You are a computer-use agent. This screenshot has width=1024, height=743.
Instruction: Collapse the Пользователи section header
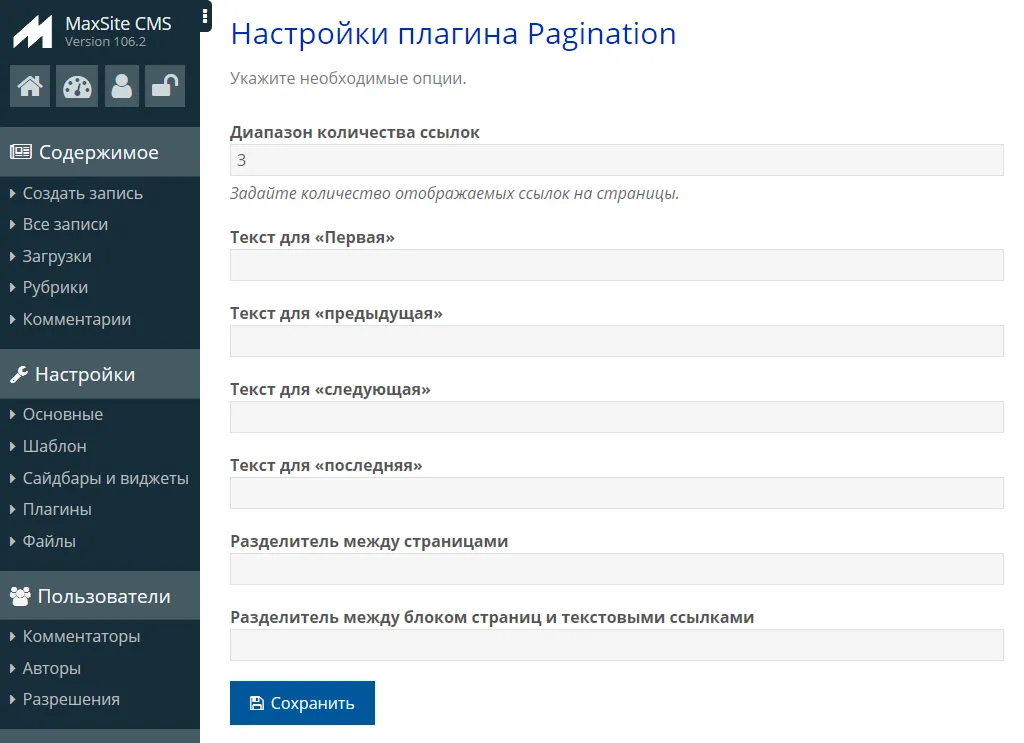[x=103, y=597]
